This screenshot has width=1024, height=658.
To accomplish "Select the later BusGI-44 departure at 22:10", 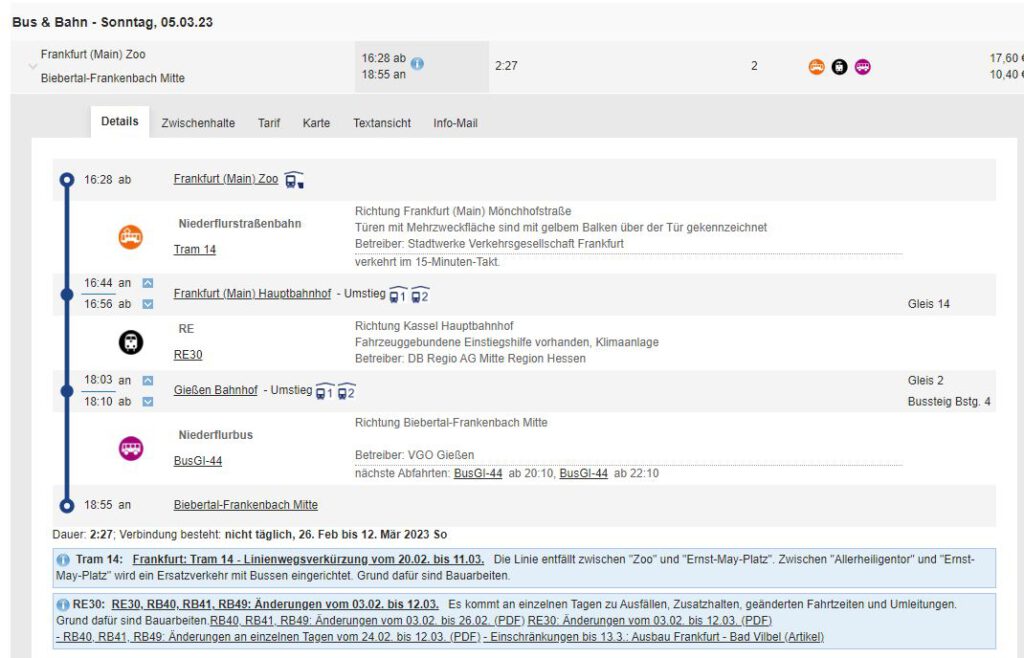I will (x=583, y=473).
